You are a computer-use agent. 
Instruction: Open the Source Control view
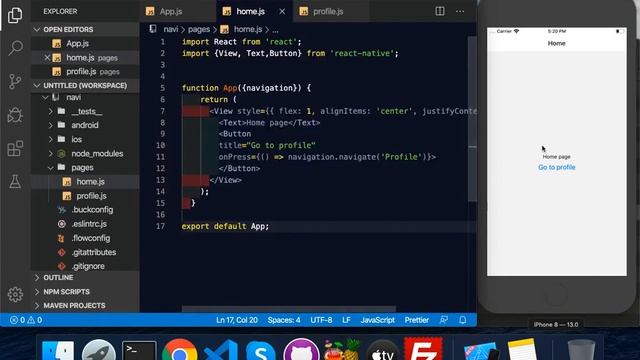coord(15,82)
